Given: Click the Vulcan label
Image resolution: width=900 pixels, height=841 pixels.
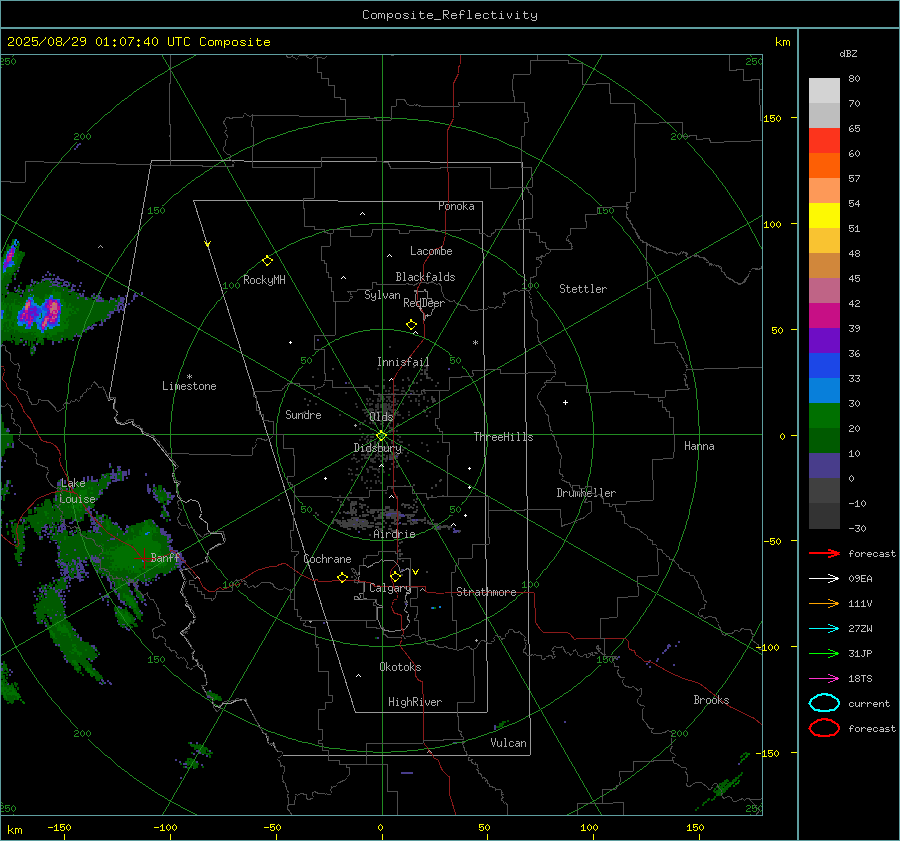Looking at the screenshot, I should click(x=509, y=743).
